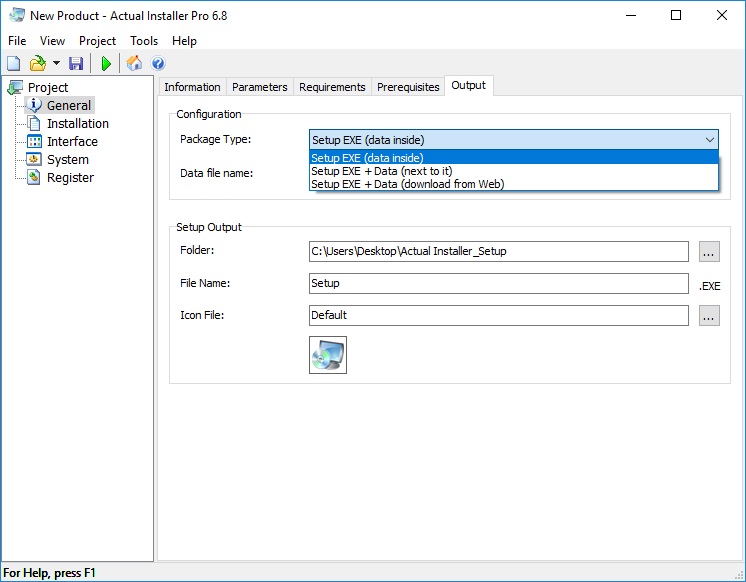Click the green Build project play icon
The width and height of the screenshot is (746, 582).
(x=106, y=63)
